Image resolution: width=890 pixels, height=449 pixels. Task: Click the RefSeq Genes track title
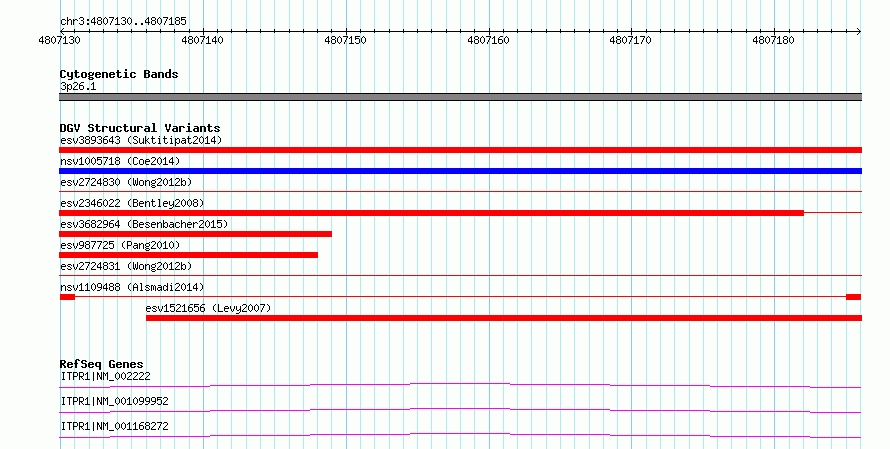[x=101, y=364]
